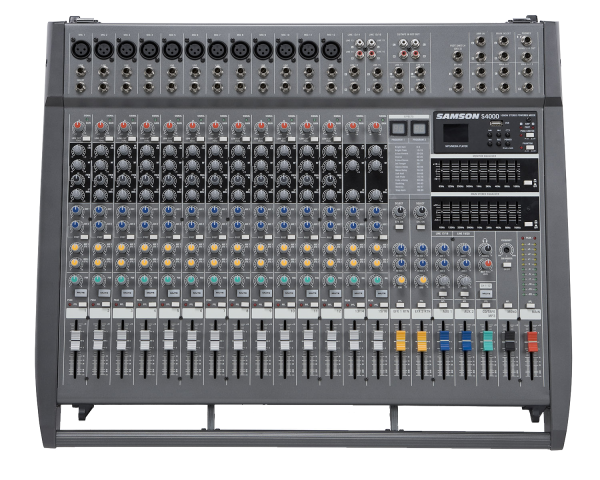The height and width of the screenshot is (480, 600).
Task: Click the power amp mode switch near the USB port
Action: 529,135
